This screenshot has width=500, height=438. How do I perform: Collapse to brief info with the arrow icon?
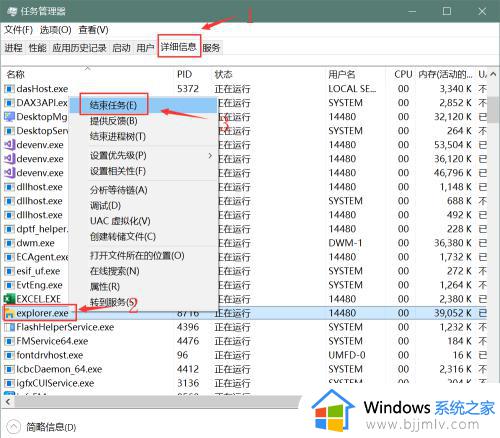[x=13, y=427]
